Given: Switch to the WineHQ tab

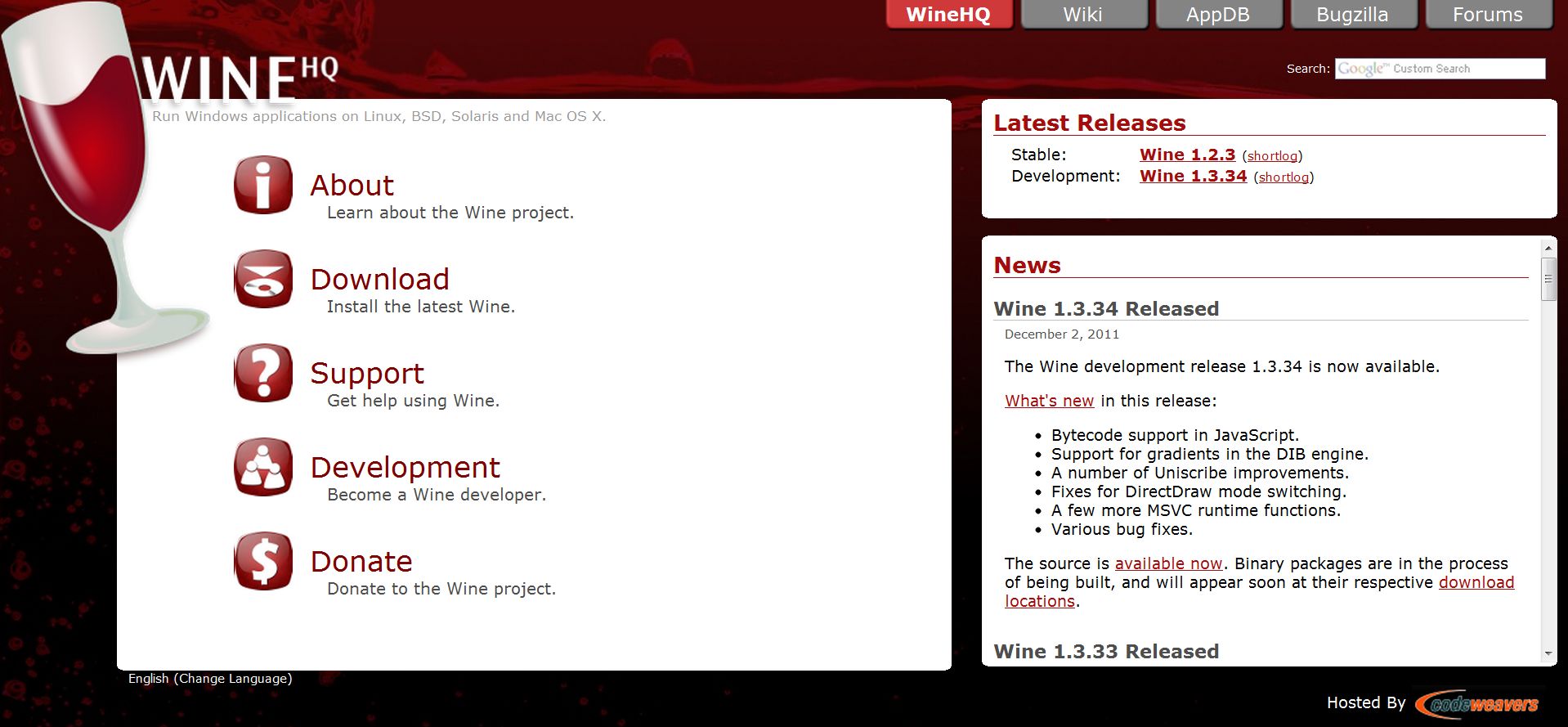Looking at the screenshot, I should 948,15.
